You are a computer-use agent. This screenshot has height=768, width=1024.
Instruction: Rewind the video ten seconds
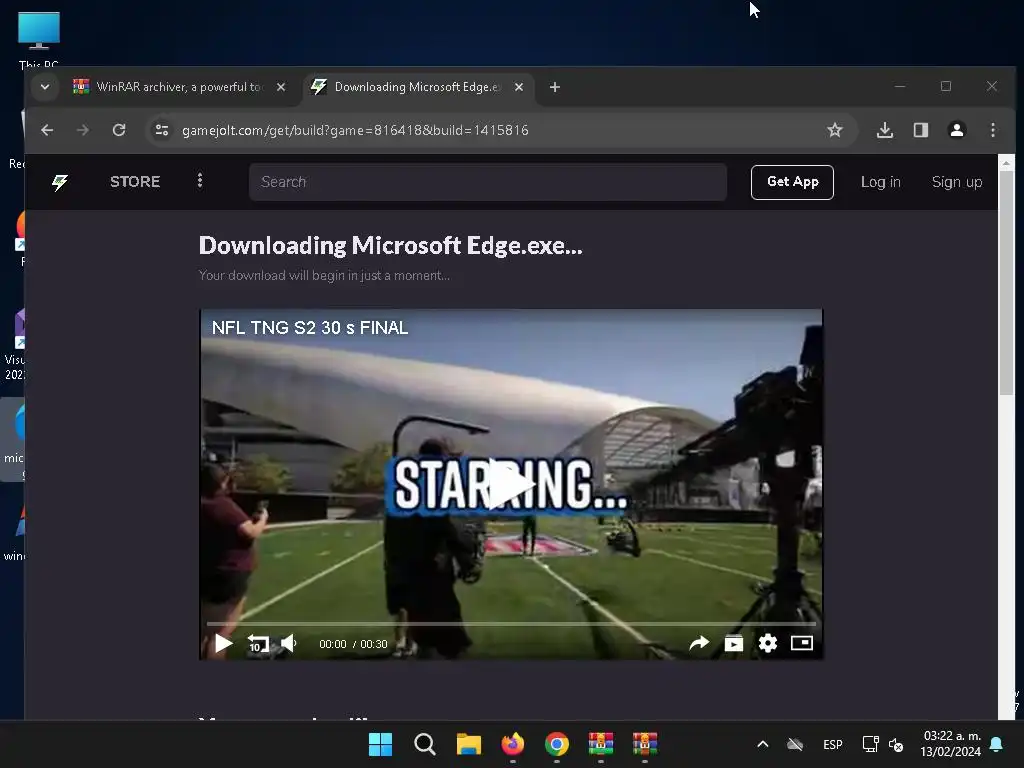coord(258,644)
